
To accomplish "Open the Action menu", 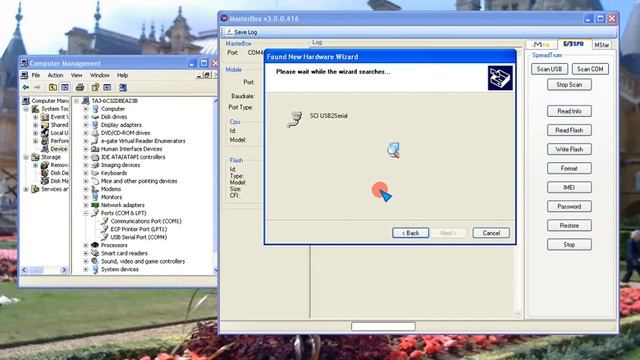I will (x=56, y=75).
